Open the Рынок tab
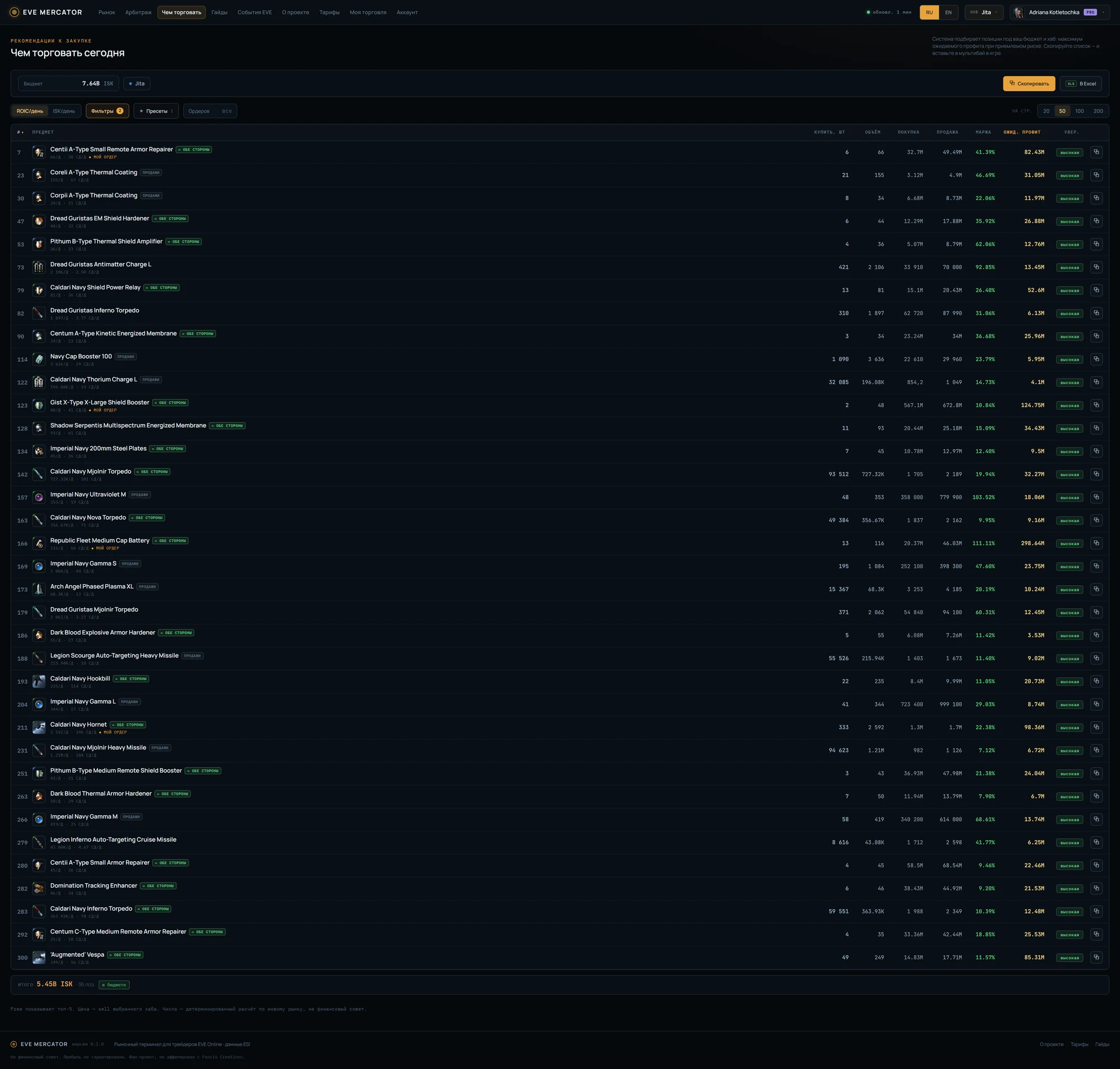This screenshot has width=1120, height=1069. click(x=106, y=12)
